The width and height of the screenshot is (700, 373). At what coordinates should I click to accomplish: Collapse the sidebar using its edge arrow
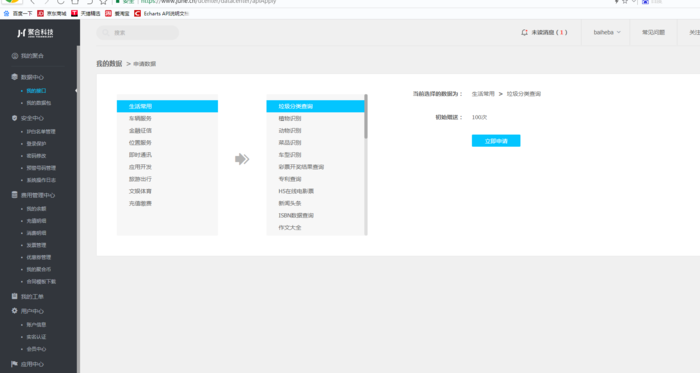[x=76, y=91]
